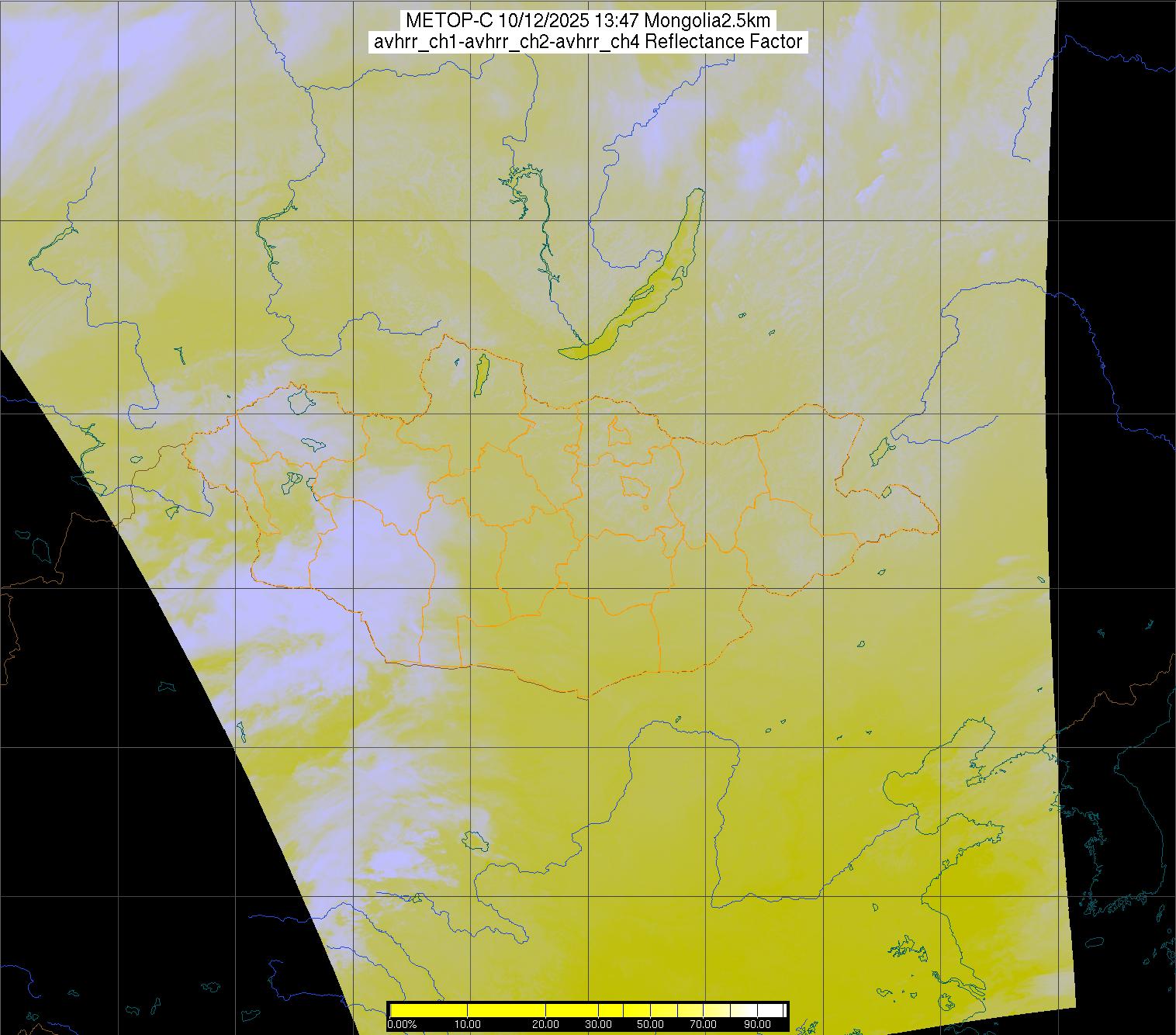Click the white end of the reflectance colorbar
Viewport: 1176px width, 1035px height.
click(x=772, y=1010)
